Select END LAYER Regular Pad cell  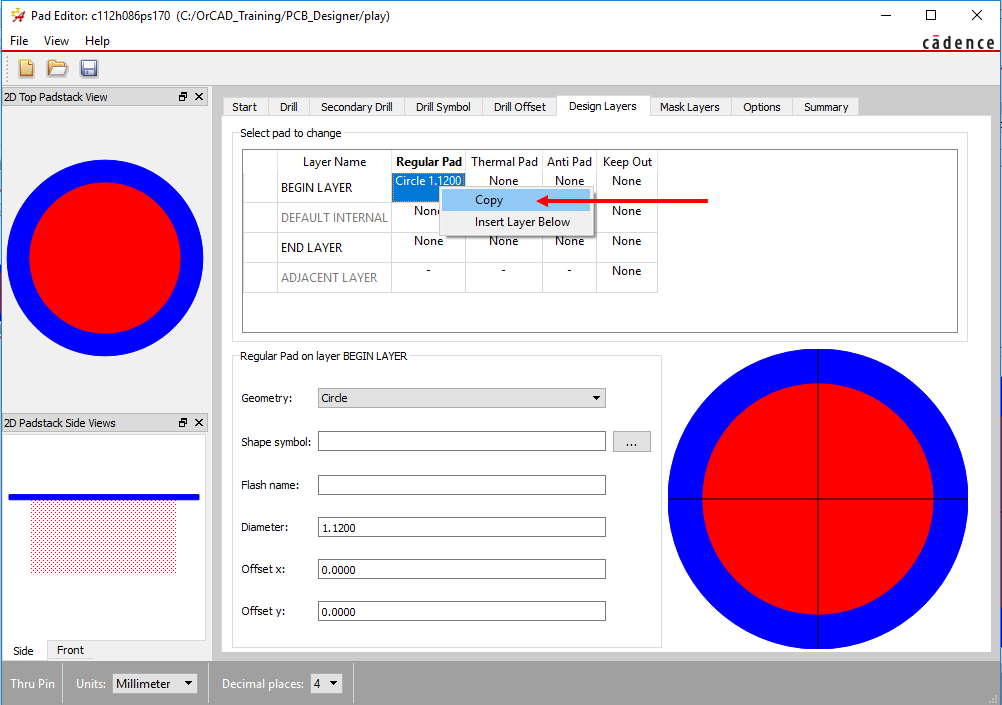pos(428,247)
